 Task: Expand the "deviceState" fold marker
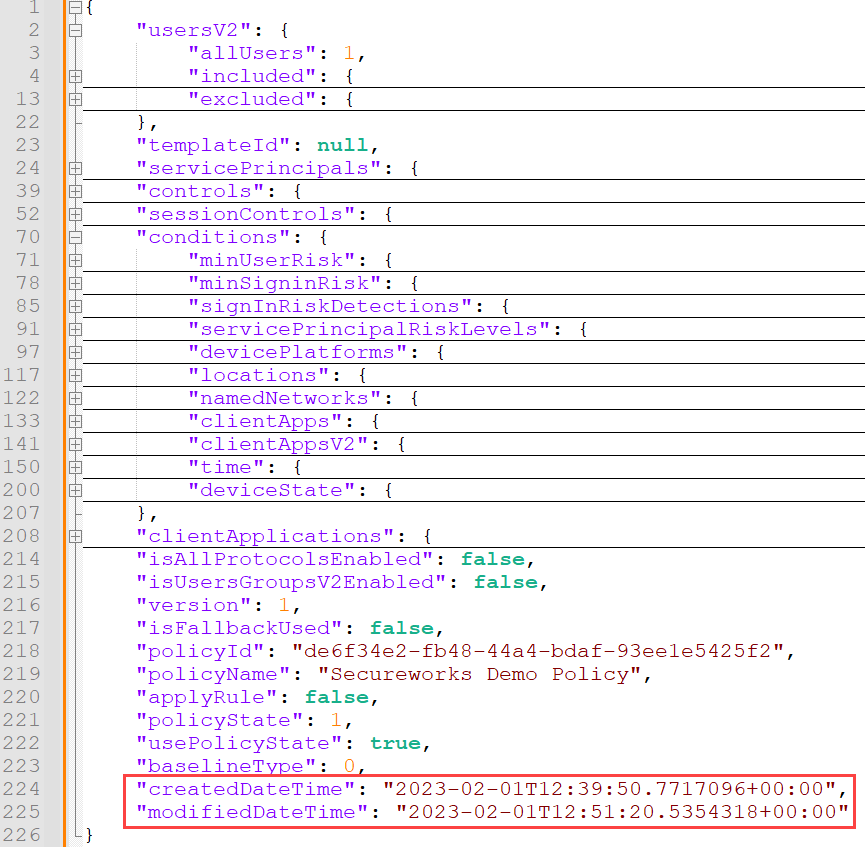[76, 490]
